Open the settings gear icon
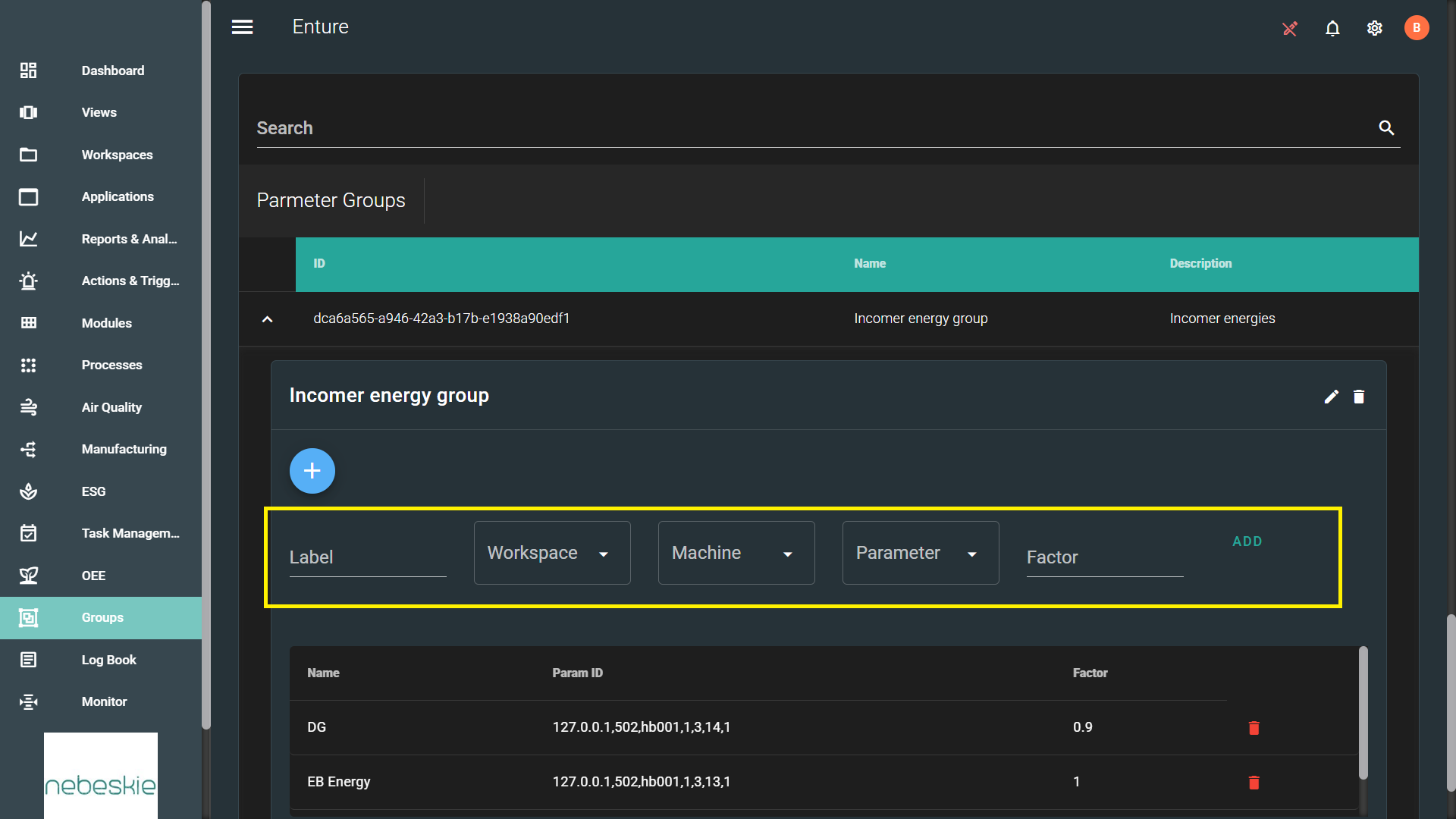 [x=1375, y=28]
